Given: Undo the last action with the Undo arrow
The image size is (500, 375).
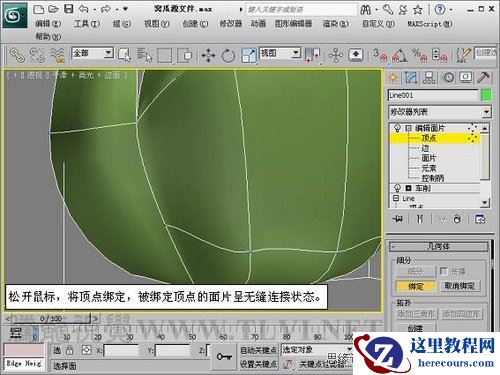Looking at the screenshot, I should pos(83,9).
